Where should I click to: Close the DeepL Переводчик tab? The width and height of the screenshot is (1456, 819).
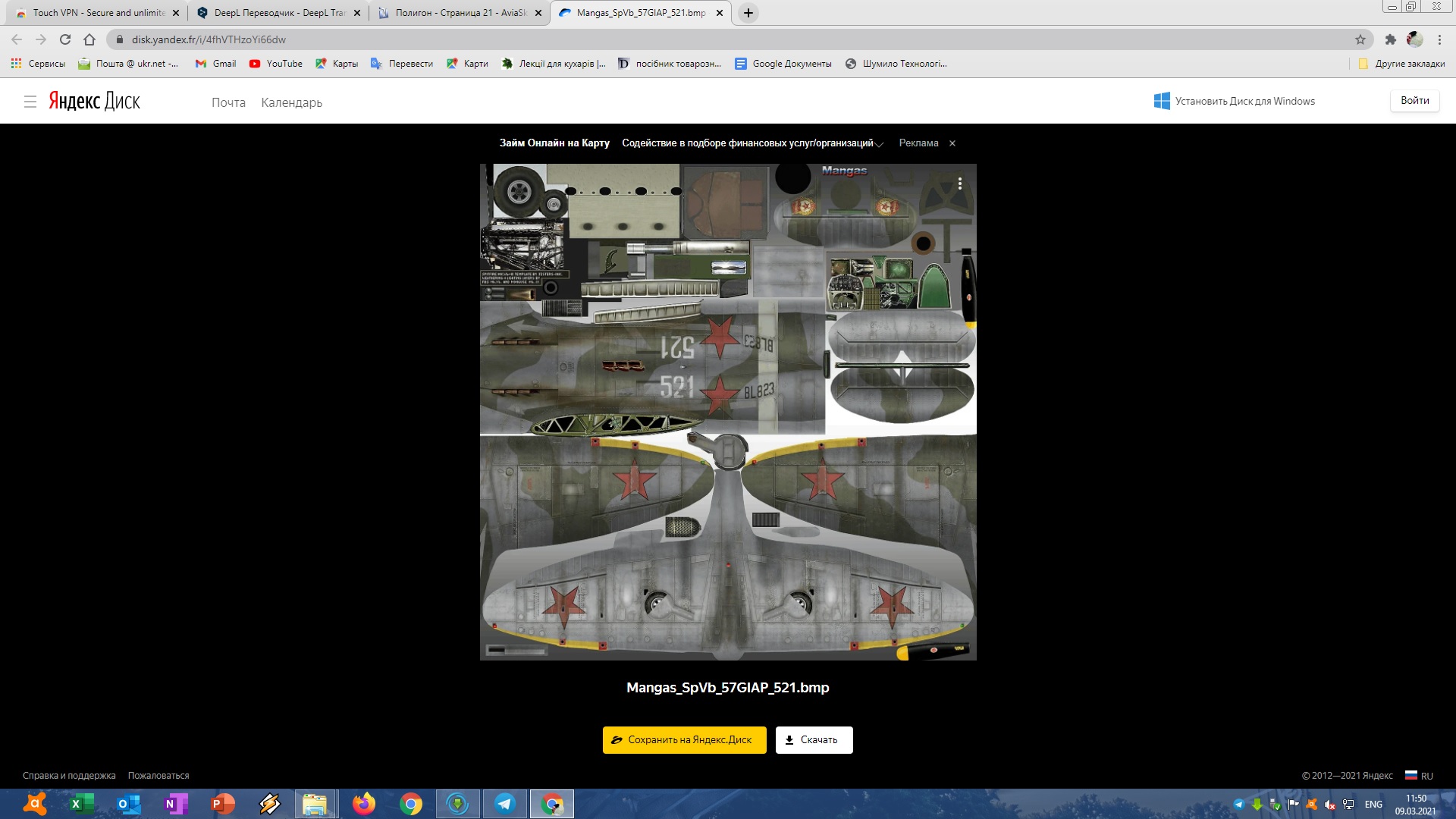pyautogui.click(x=357, y=13)
